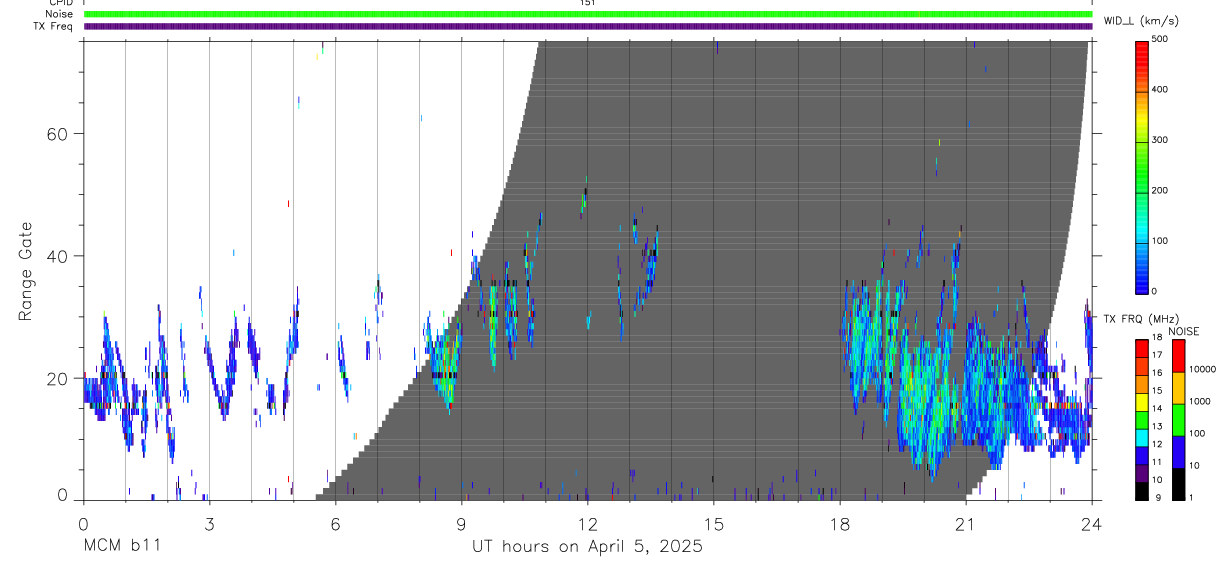Click the '40' Range Gate axis label
This screenshot has height=567, width=1228.
pyautogui.click(x=56, y=256)
